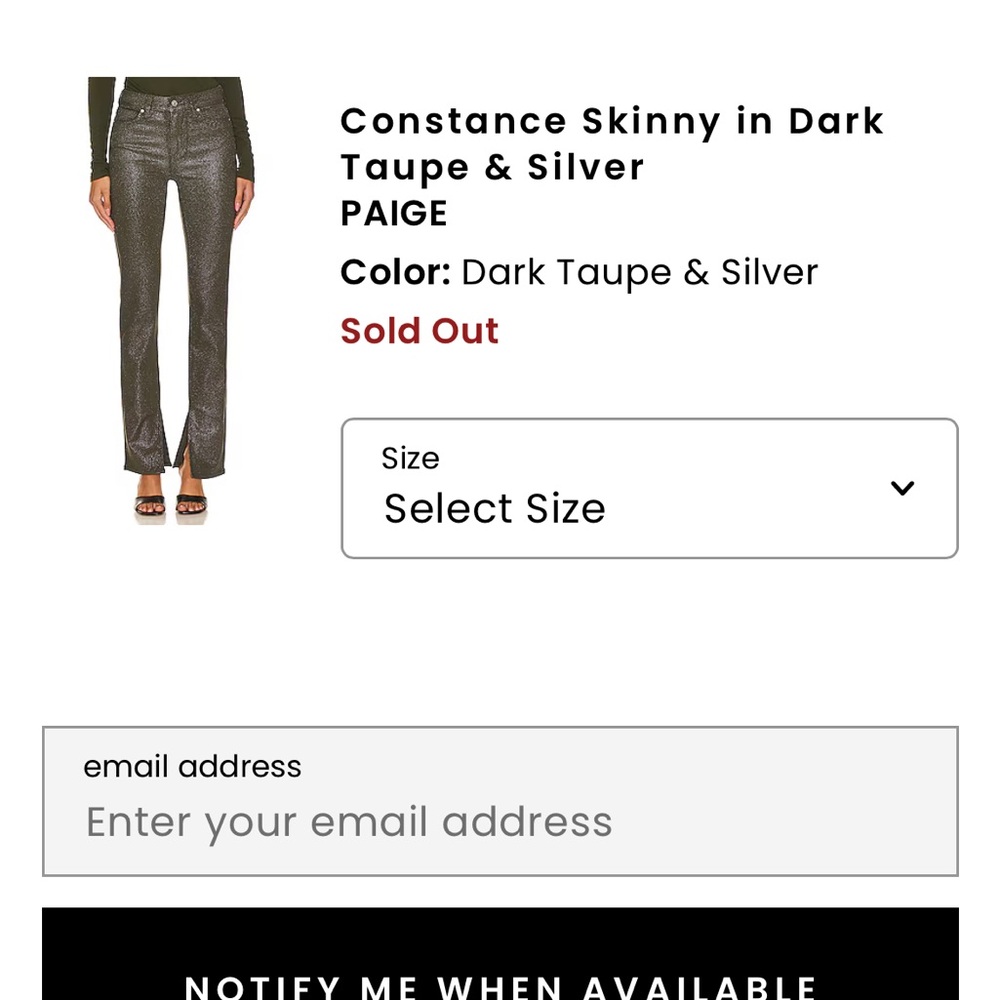Image resolution: width=1000 pixels, height=1000 pixels.
Task: Click the Sold Out status text
Action: pos(419,331)
